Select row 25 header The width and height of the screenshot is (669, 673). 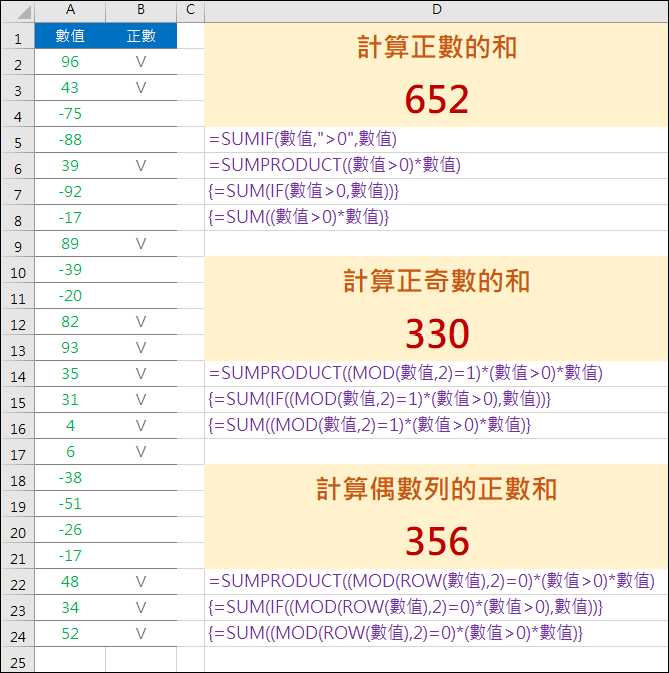tap(18, 662)
